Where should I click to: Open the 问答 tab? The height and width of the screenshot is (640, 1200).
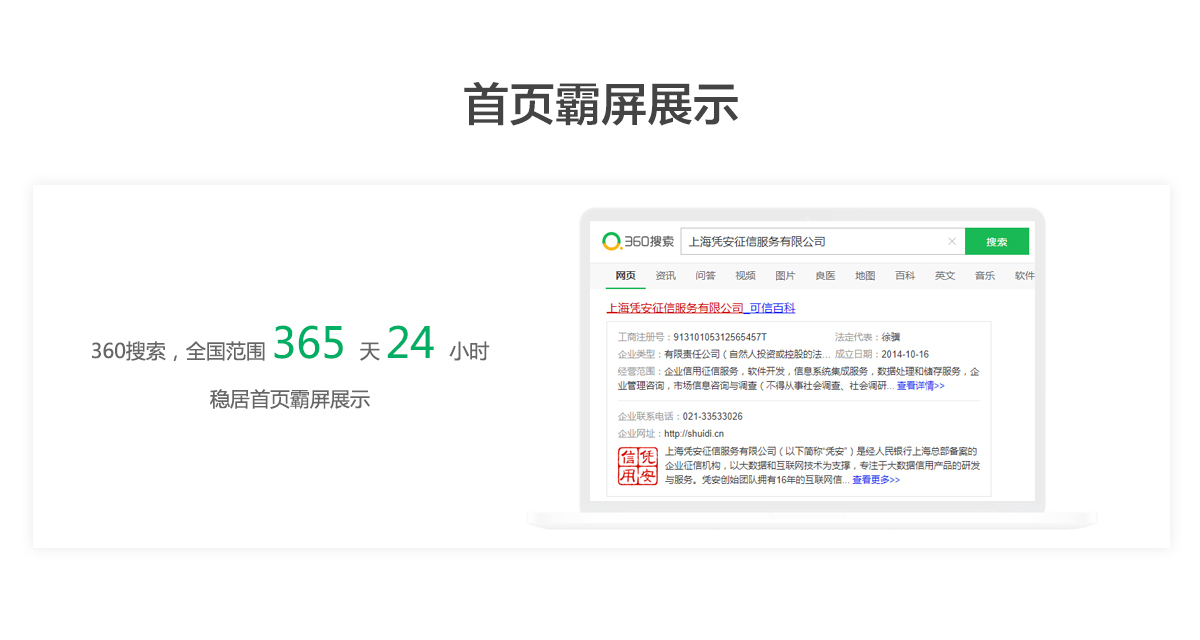705,276
